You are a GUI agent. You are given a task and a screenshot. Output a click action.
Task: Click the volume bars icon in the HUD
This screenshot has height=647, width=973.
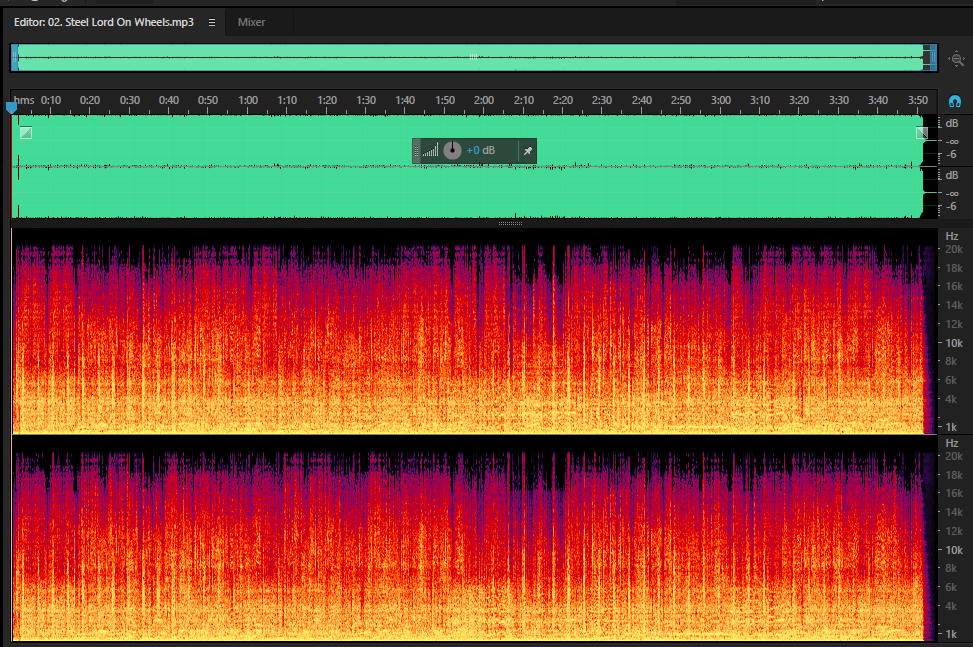tap(431, 150)
